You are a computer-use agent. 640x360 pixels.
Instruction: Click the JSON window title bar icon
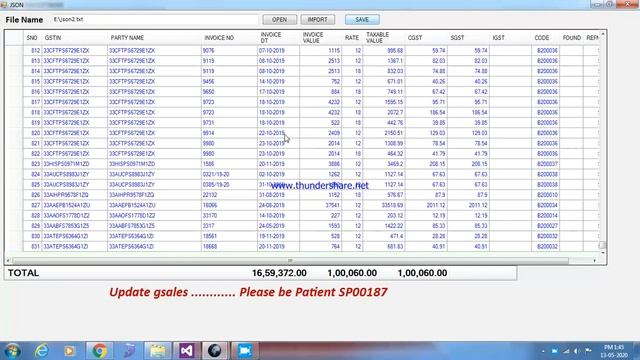pyautogui.click(x=4, y=5)
